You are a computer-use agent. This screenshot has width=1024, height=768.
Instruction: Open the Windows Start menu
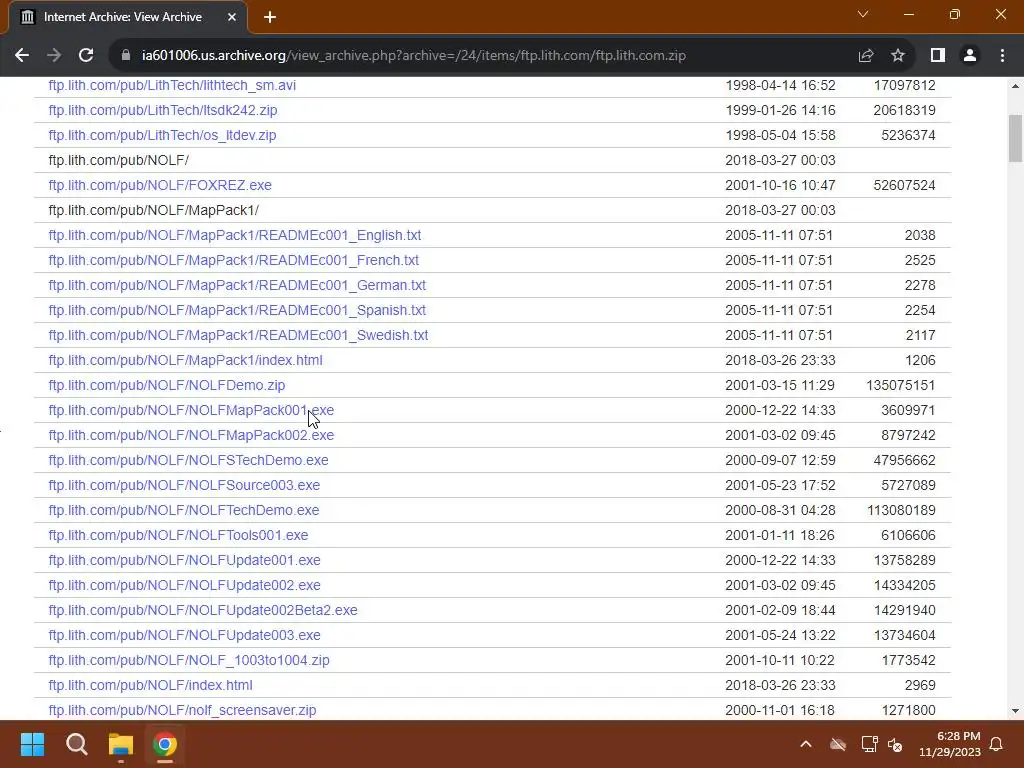point(32,744)
